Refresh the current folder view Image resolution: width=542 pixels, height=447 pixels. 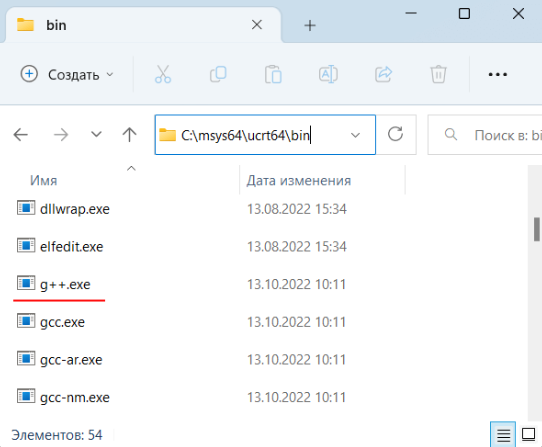[395, 134]
